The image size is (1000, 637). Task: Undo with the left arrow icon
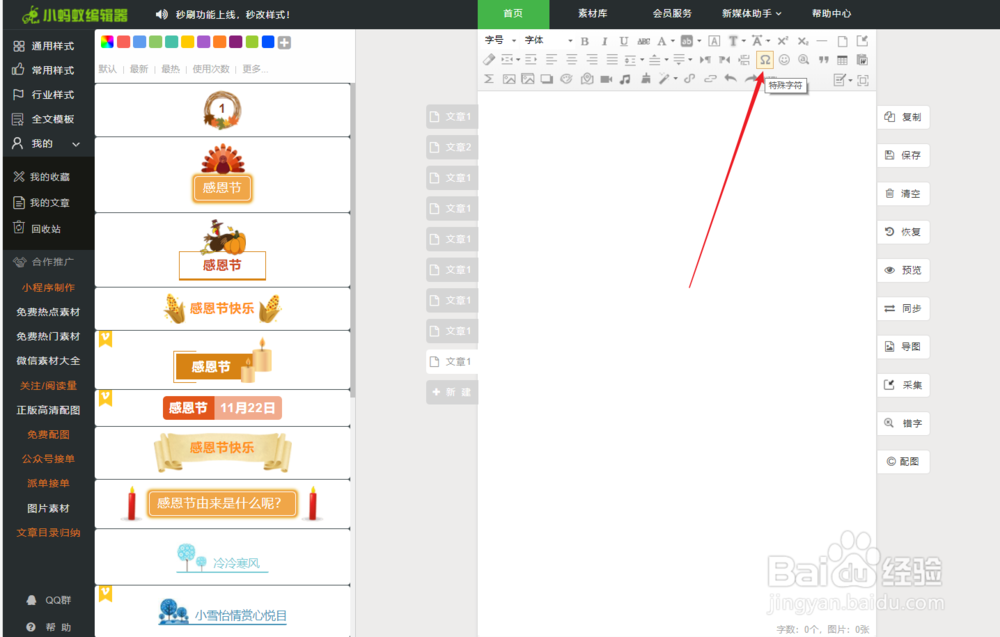tap(729, 79)
